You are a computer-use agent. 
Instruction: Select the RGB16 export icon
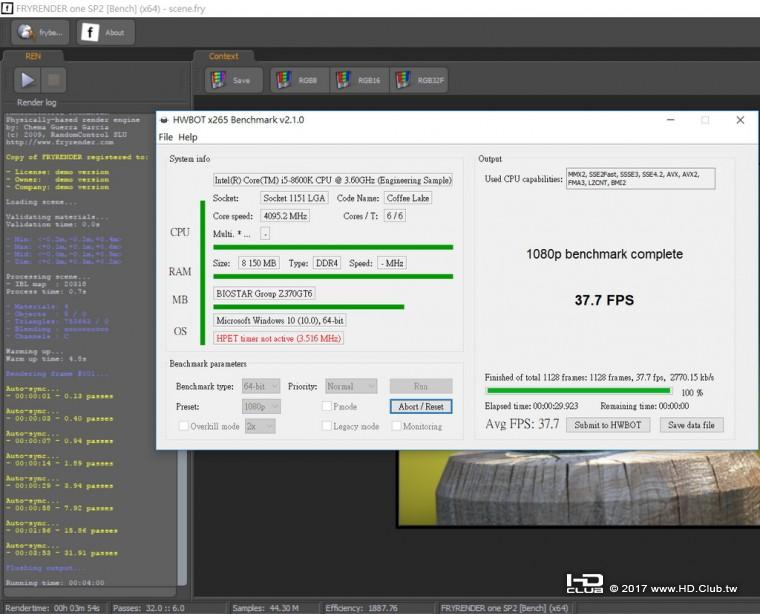(357, 80)
